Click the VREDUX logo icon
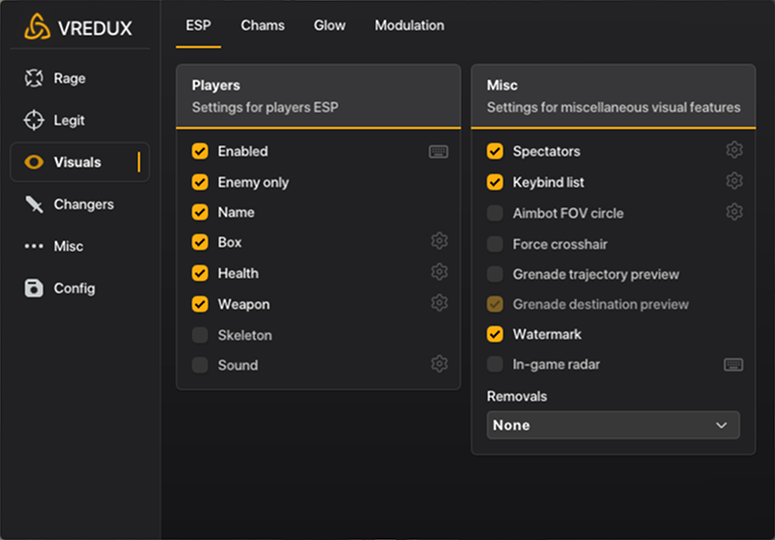The height and width of the screenshot is (540, 775). [x=37, y=26]
